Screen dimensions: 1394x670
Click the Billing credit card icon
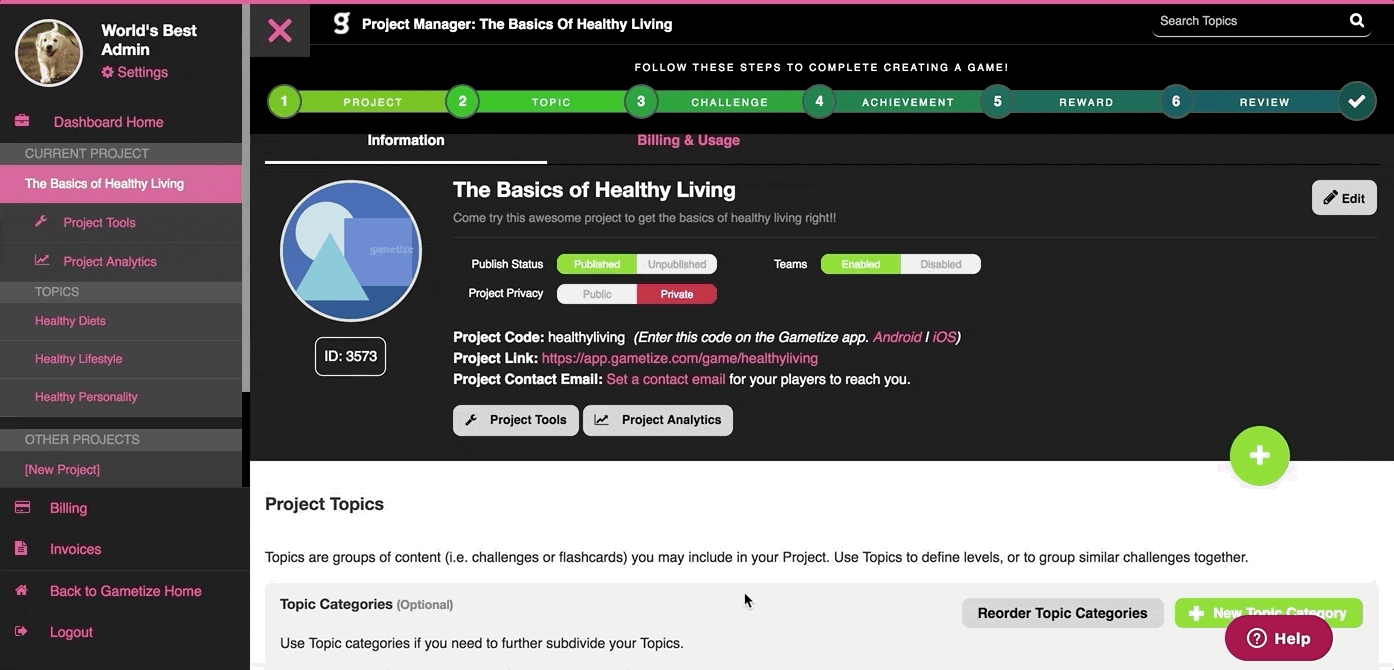pyautogui.click(x=22, y=507)
